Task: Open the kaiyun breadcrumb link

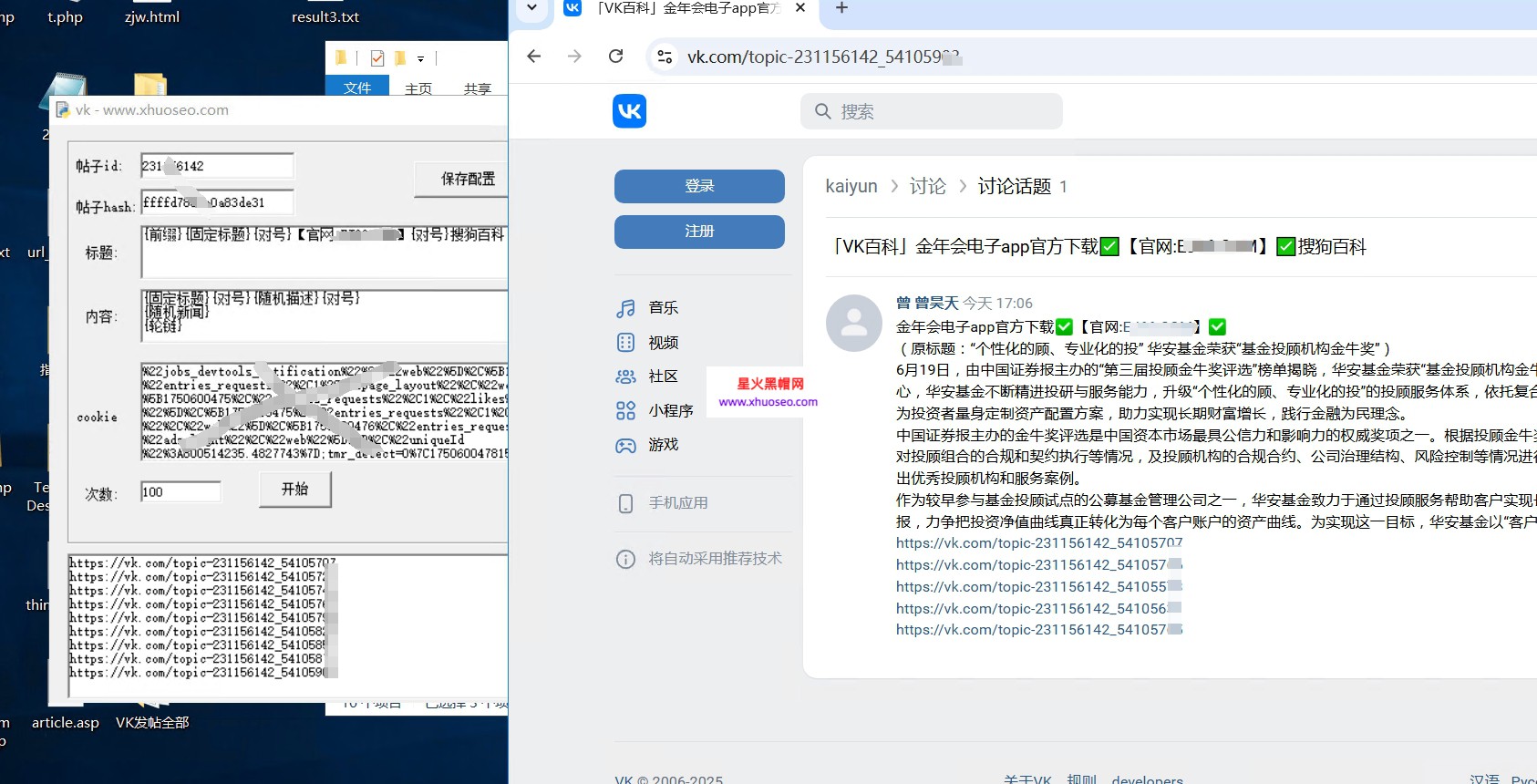Action: click(851, 186)
